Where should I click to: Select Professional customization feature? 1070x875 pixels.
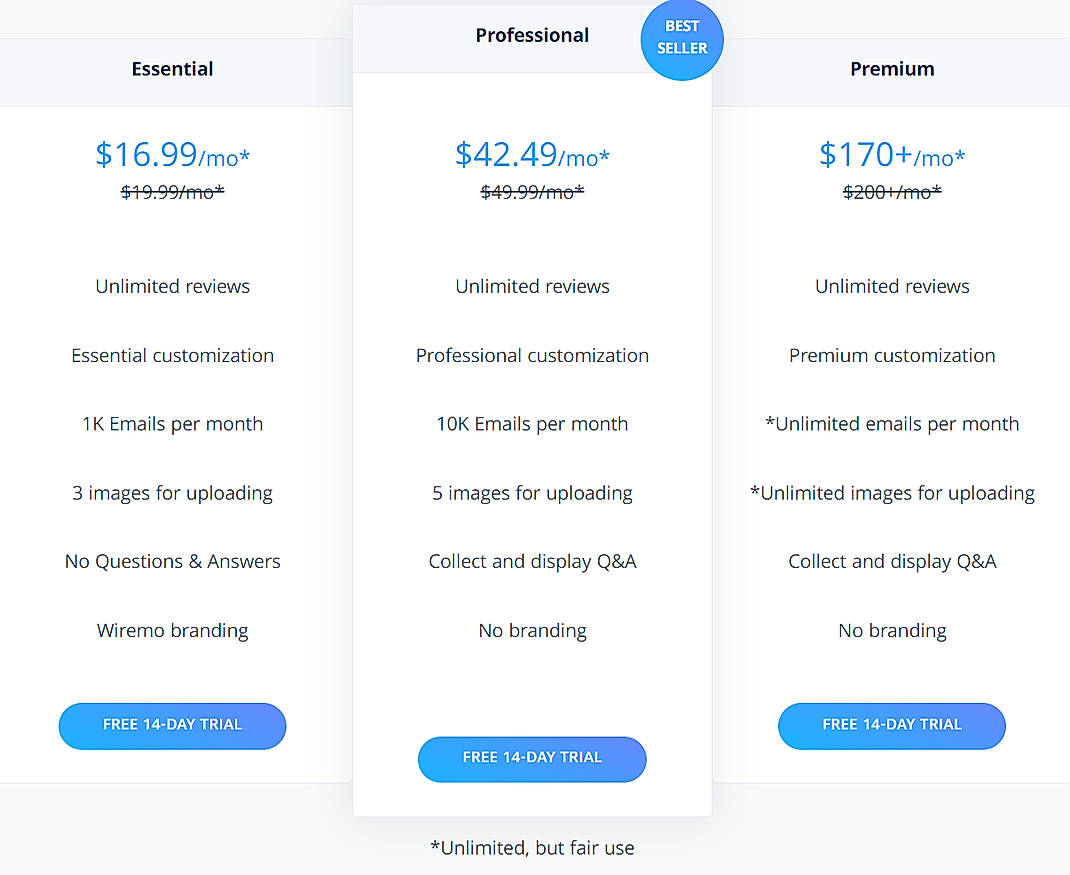(532, 355)
